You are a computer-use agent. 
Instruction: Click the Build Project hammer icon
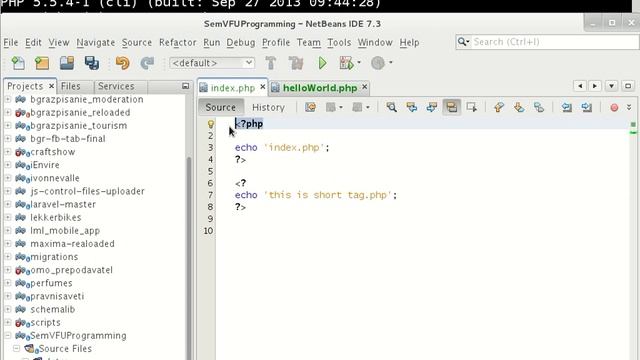coord(271,63)
